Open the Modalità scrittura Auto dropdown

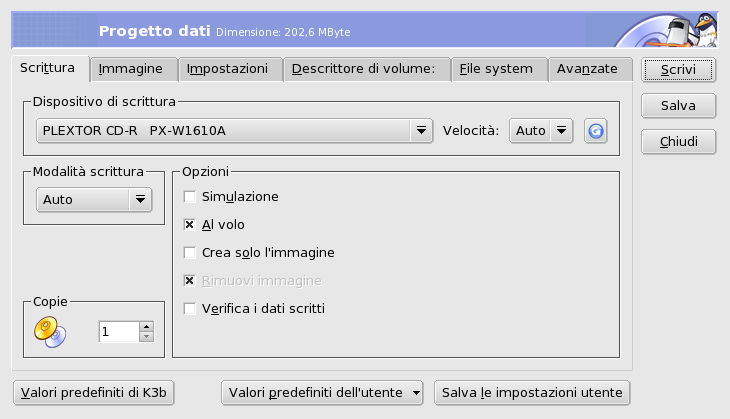(93, 199)
